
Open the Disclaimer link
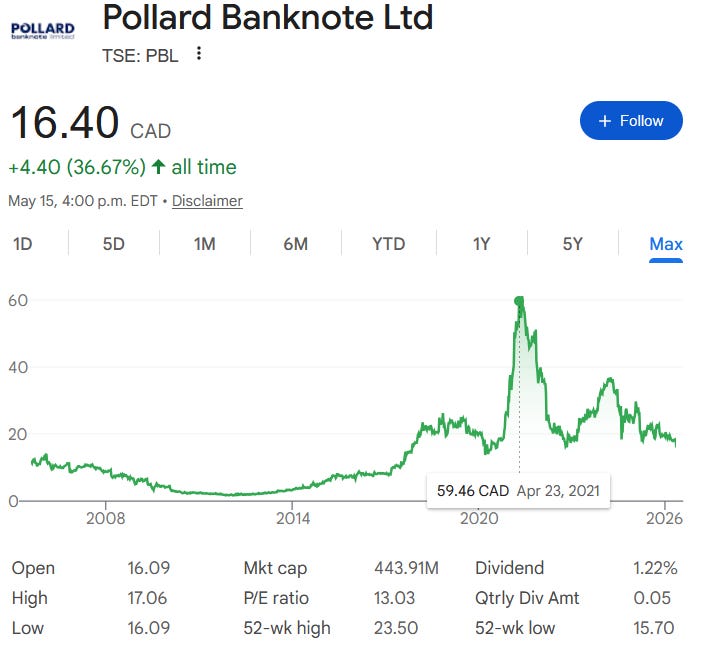[207, 200]
